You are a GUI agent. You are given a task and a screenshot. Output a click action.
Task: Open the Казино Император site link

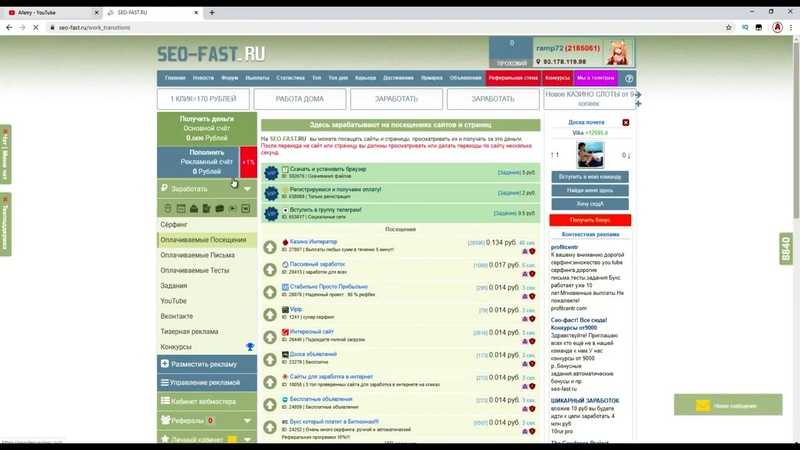[x=313, y=242]
